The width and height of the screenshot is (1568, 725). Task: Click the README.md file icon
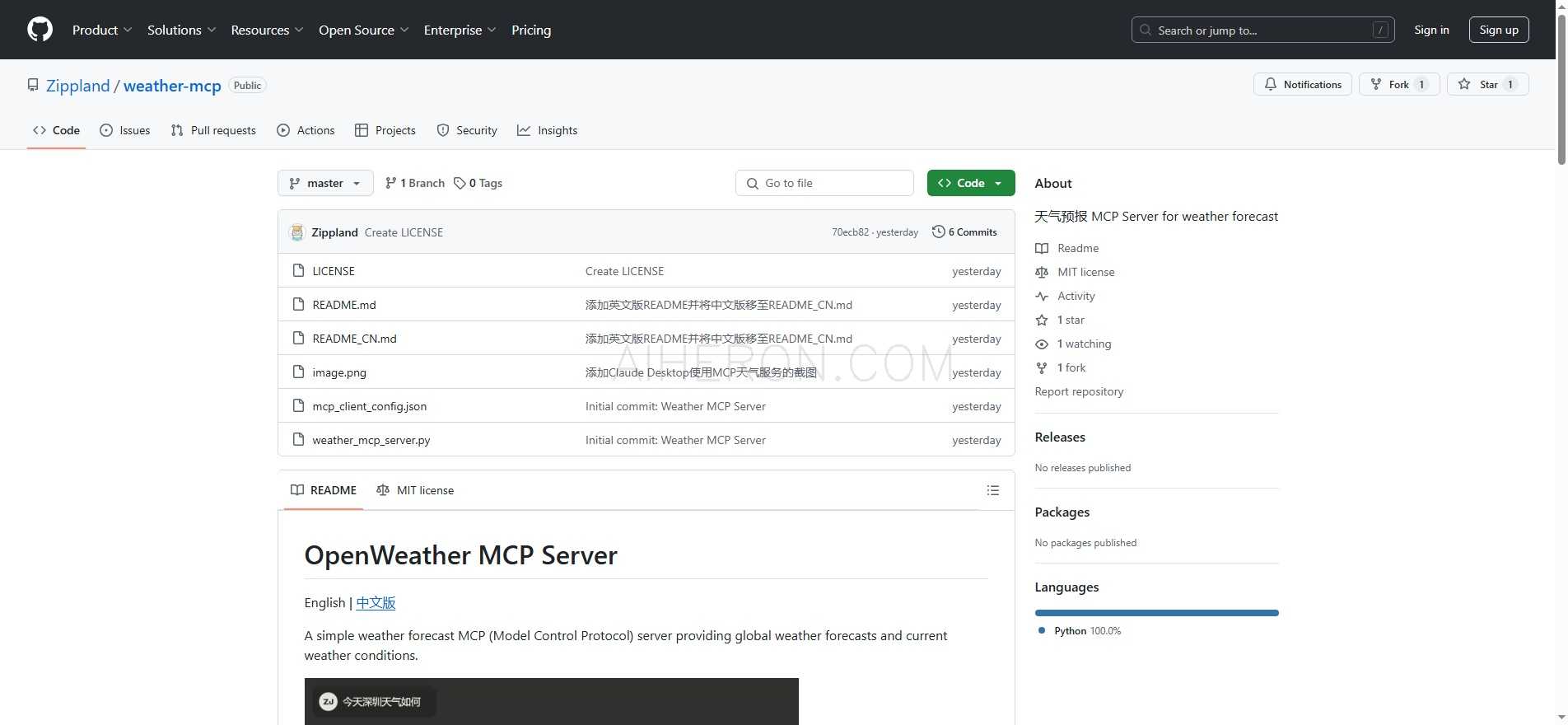299,304
